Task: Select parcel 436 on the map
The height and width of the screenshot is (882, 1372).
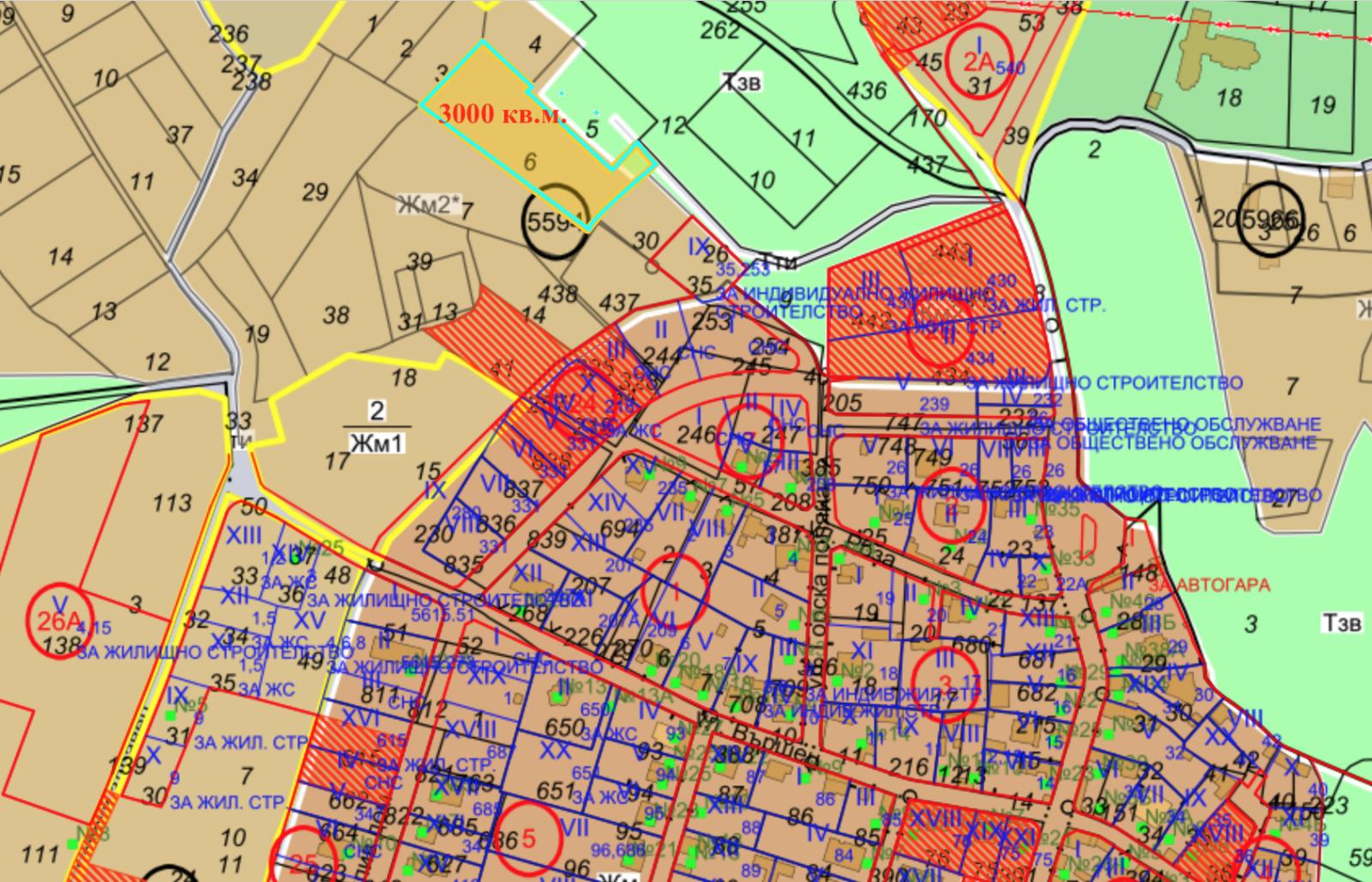Action: click(866, 90)
